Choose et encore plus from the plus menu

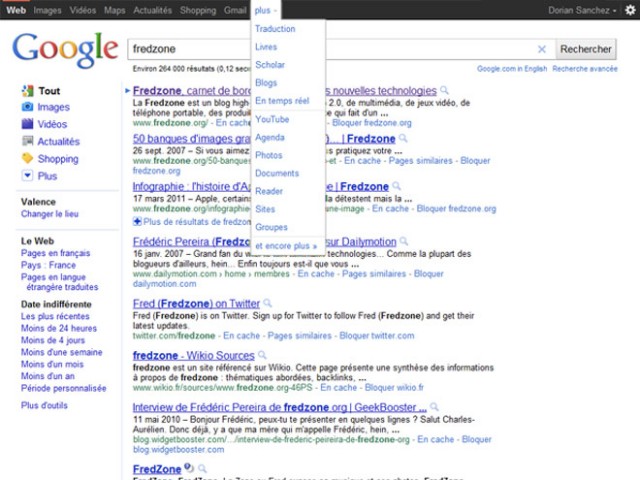[x=286, y=246]
